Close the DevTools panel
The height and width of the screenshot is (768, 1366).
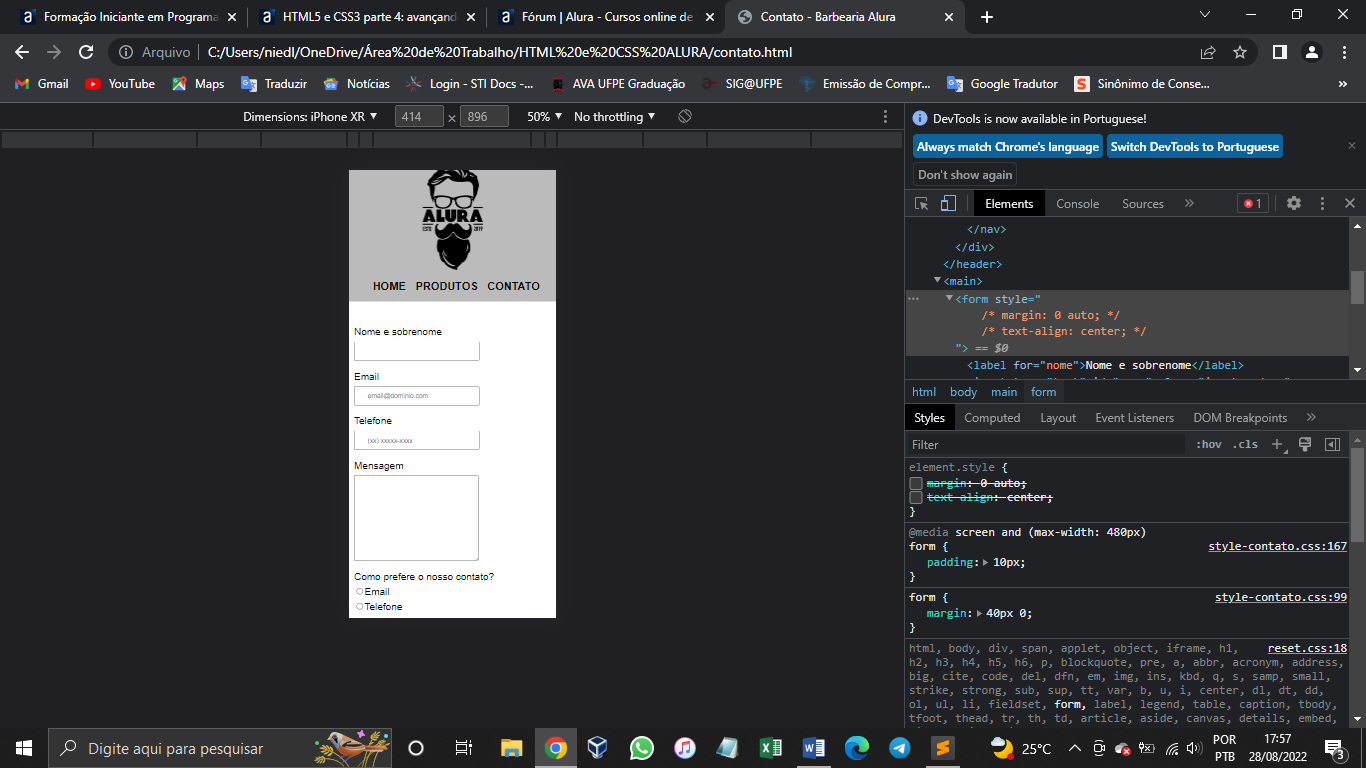(1350, 203)
